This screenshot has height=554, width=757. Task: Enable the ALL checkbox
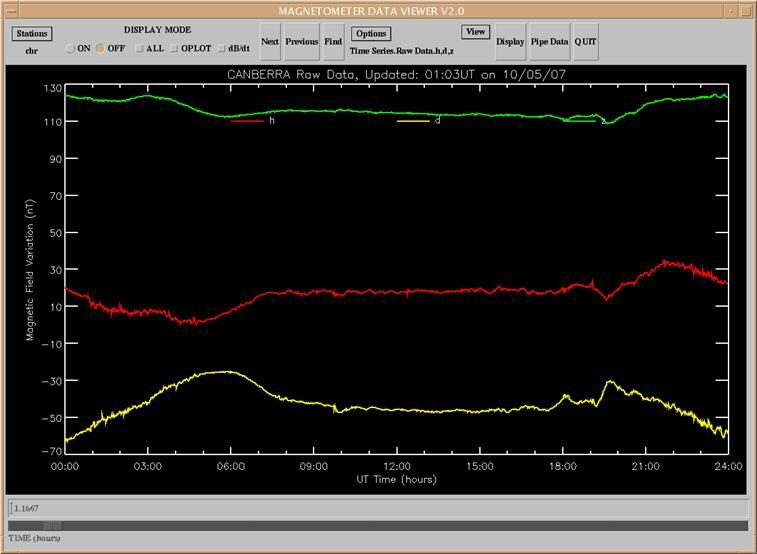click(x=137, y=48)
